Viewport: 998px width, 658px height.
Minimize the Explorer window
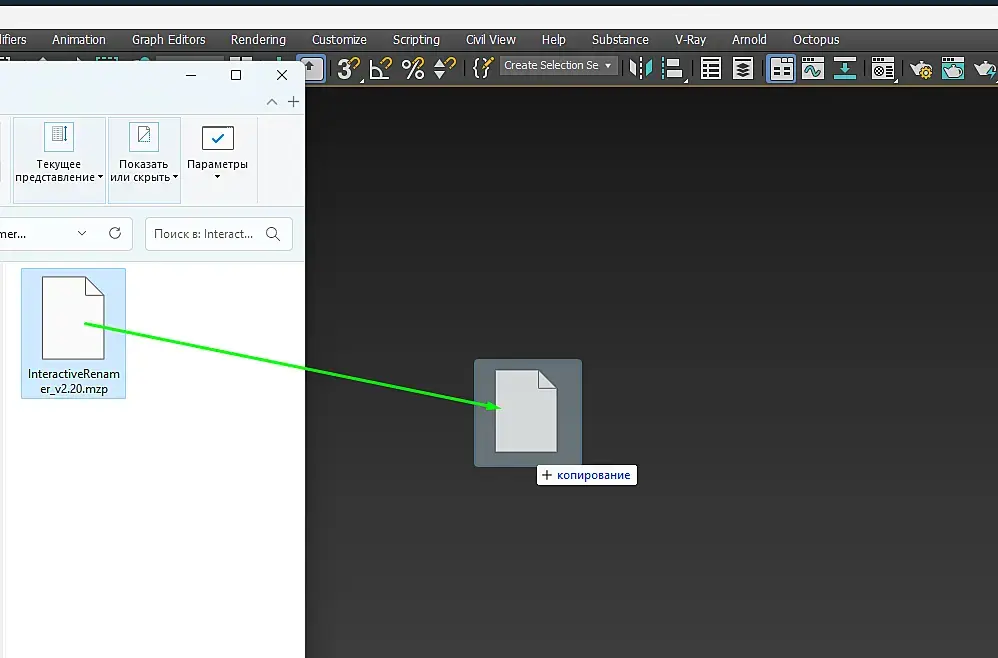pos(191,75)
